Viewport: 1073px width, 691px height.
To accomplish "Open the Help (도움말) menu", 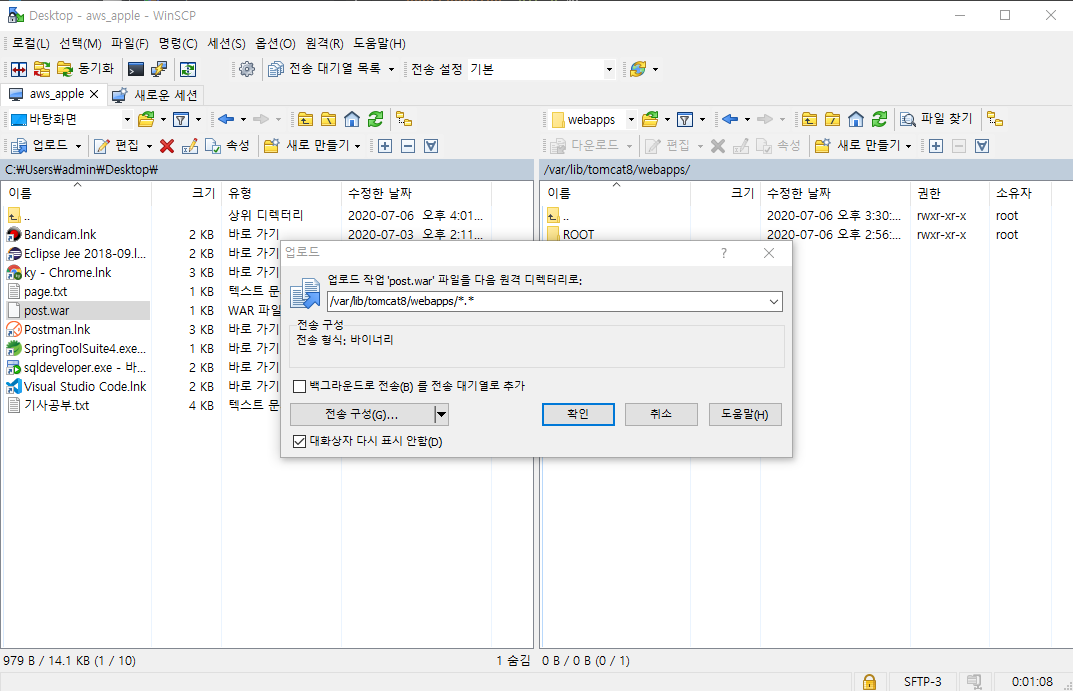I will point(379,44).
